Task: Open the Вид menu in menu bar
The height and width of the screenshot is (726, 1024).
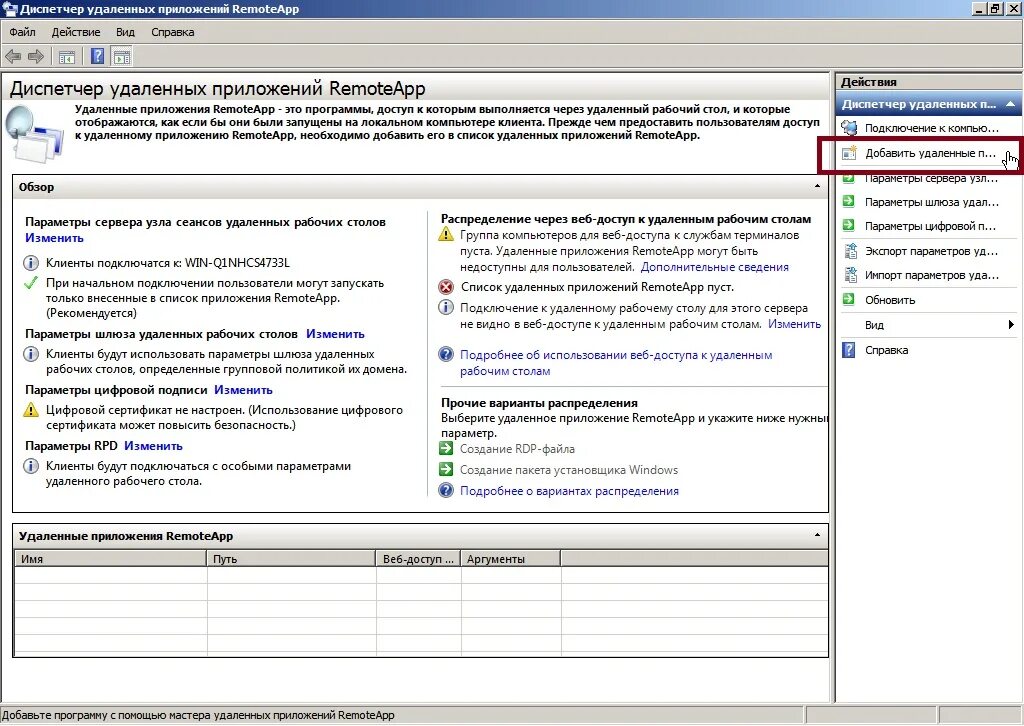Action: point(125,32)
